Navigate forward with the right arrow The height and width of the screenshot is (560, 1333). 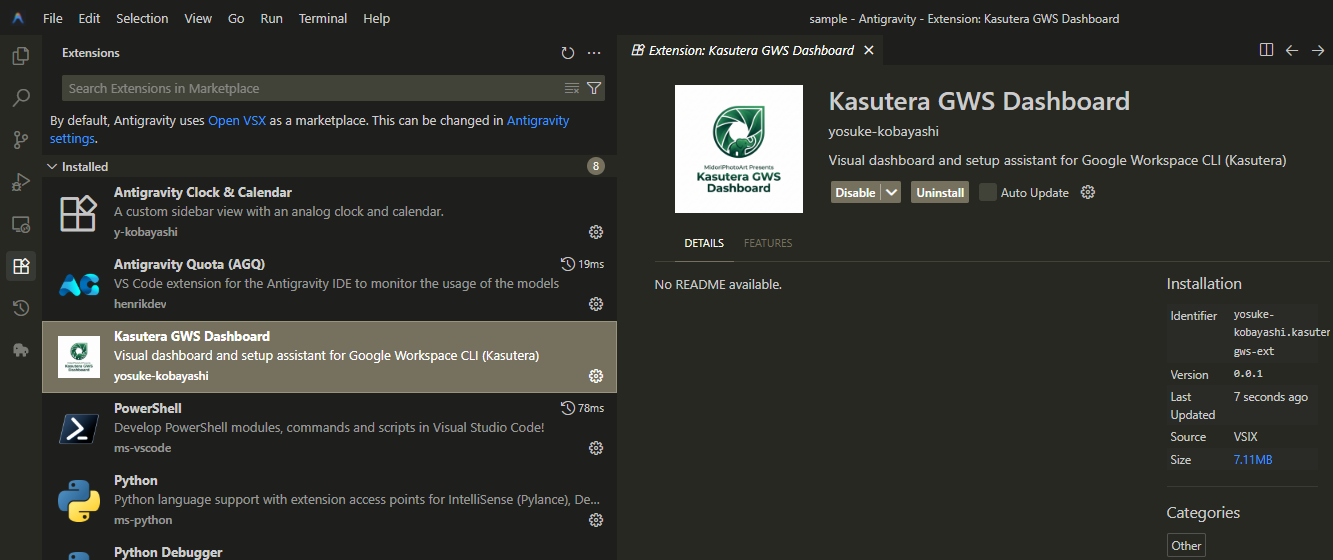click(x=1318, y=50)
